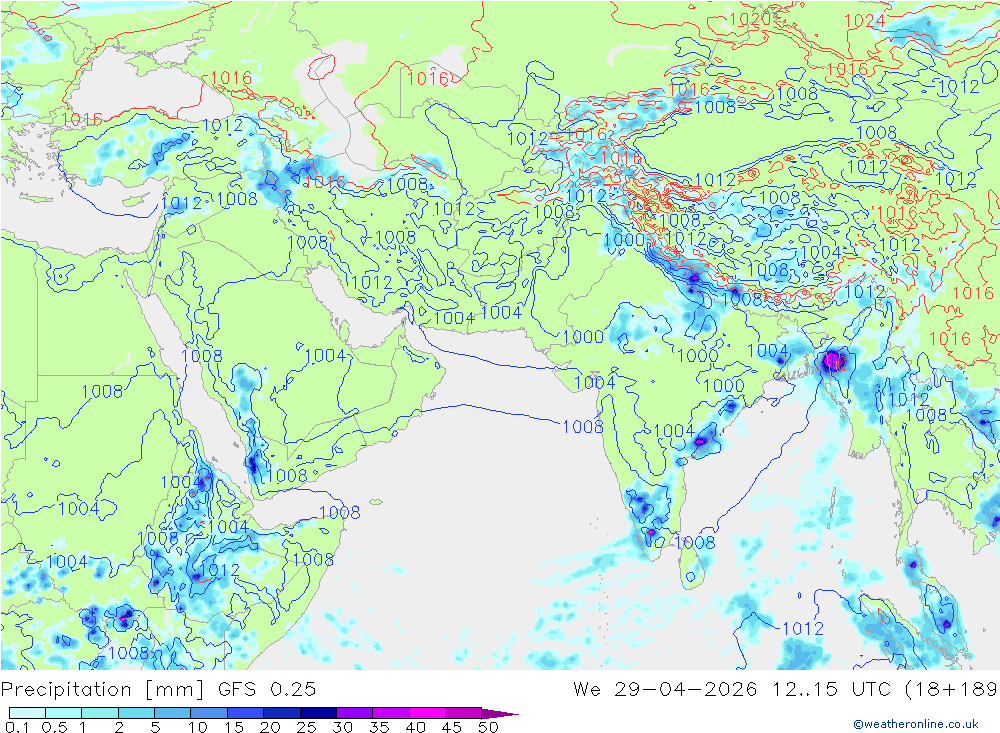
Task: Click the '10' legend scale value
Action: tap(198, 727)
